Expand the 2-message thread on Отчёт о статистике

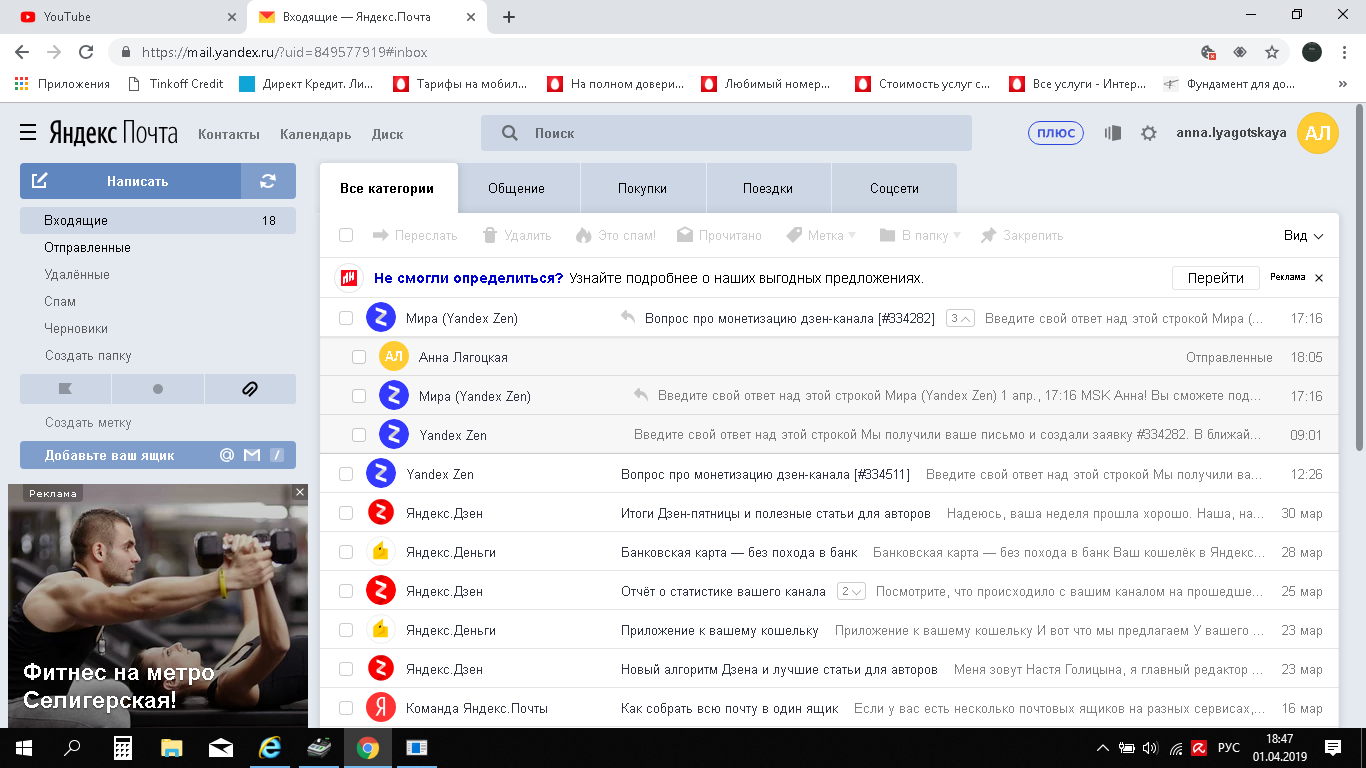tap(851, 591)
